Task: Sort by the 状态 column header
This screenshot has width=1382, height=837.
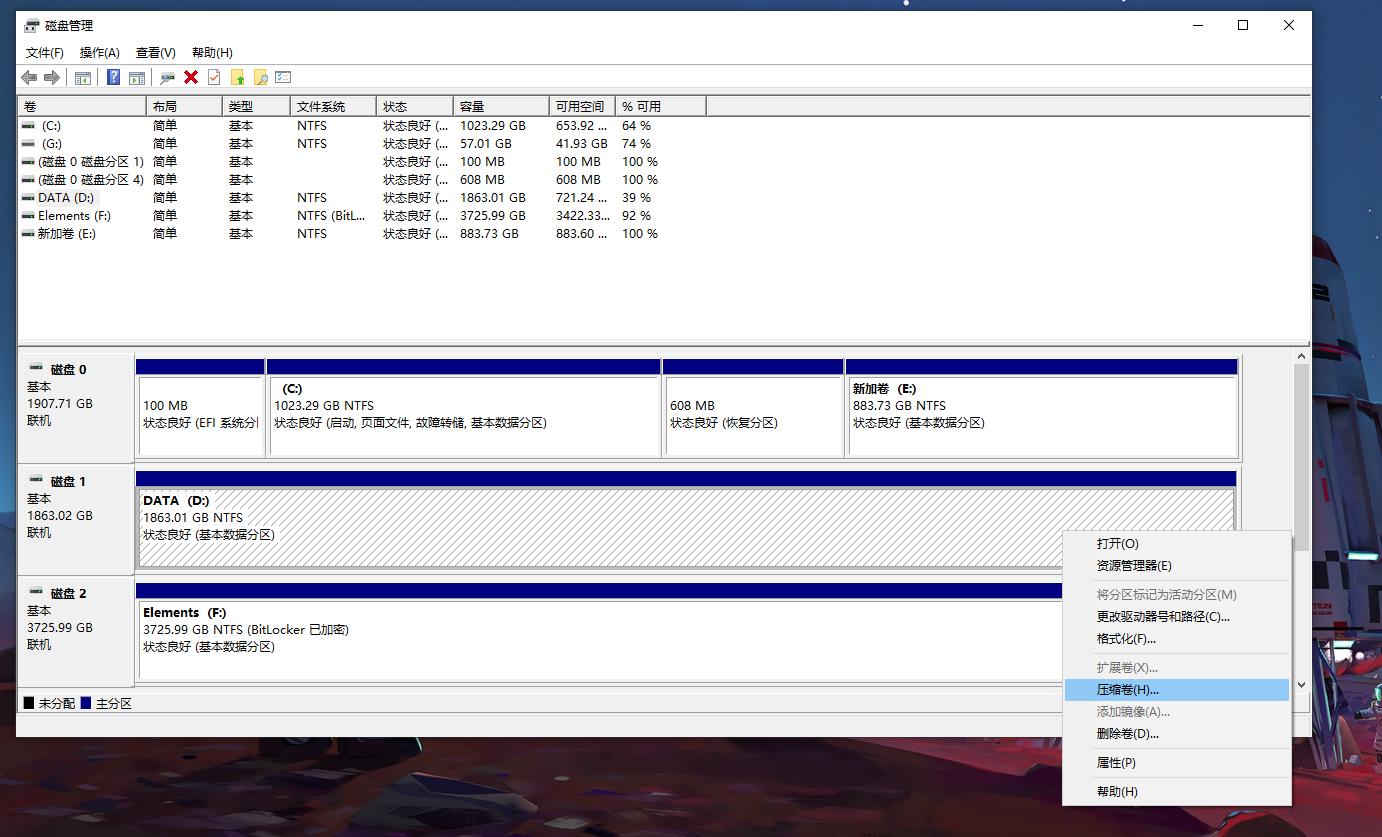Action: pos(415,106)
